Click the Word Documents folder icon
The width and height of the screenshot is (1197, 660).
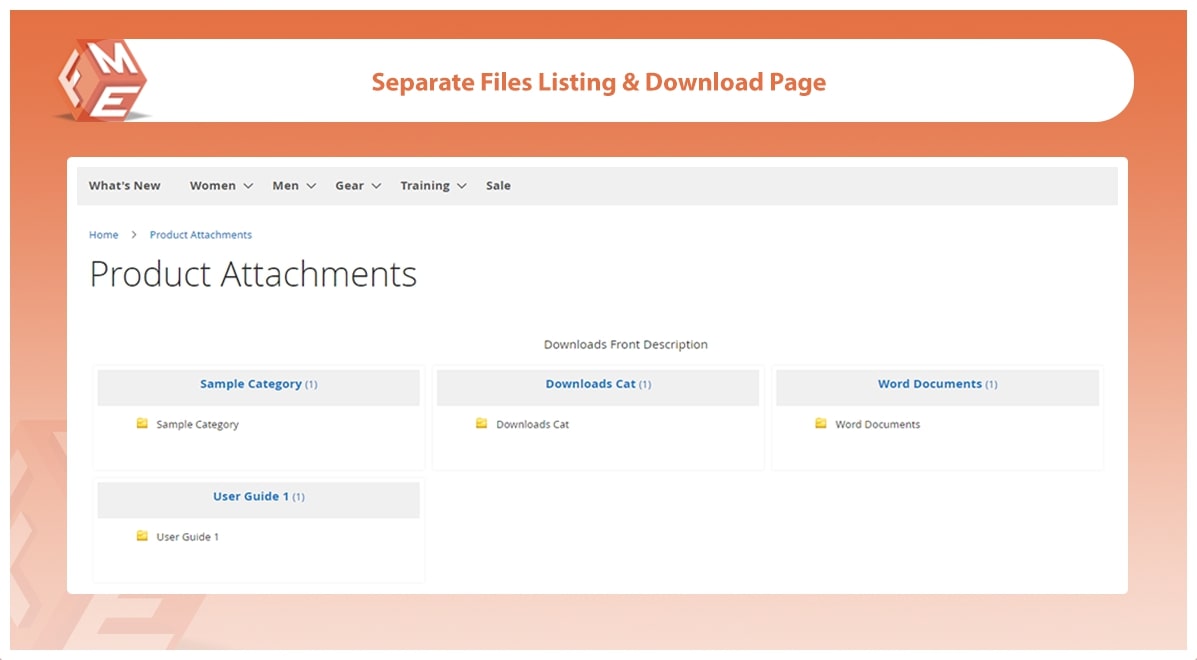point(821,424)
